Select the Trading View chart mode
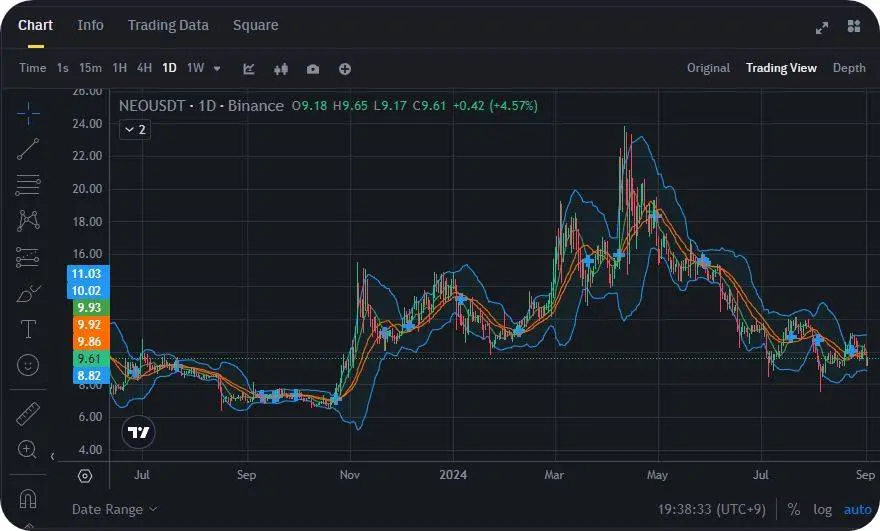 pyautogui.click(x=781, y=68)
